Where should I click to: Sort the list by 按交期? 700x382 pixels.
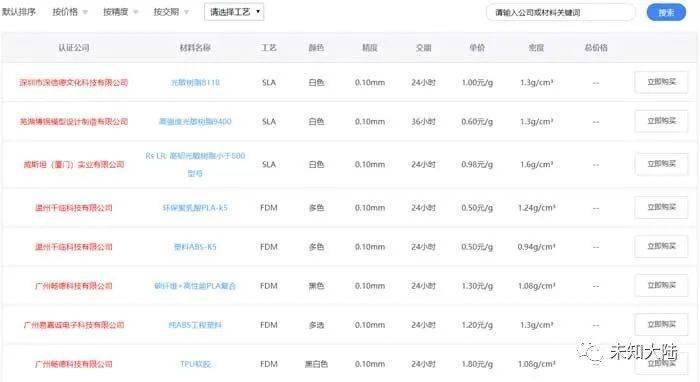[166, 12]
